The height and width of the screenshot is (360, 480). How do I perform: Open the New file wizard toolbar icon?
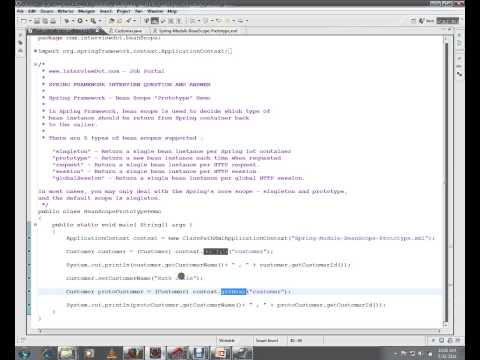click(23, 21)
